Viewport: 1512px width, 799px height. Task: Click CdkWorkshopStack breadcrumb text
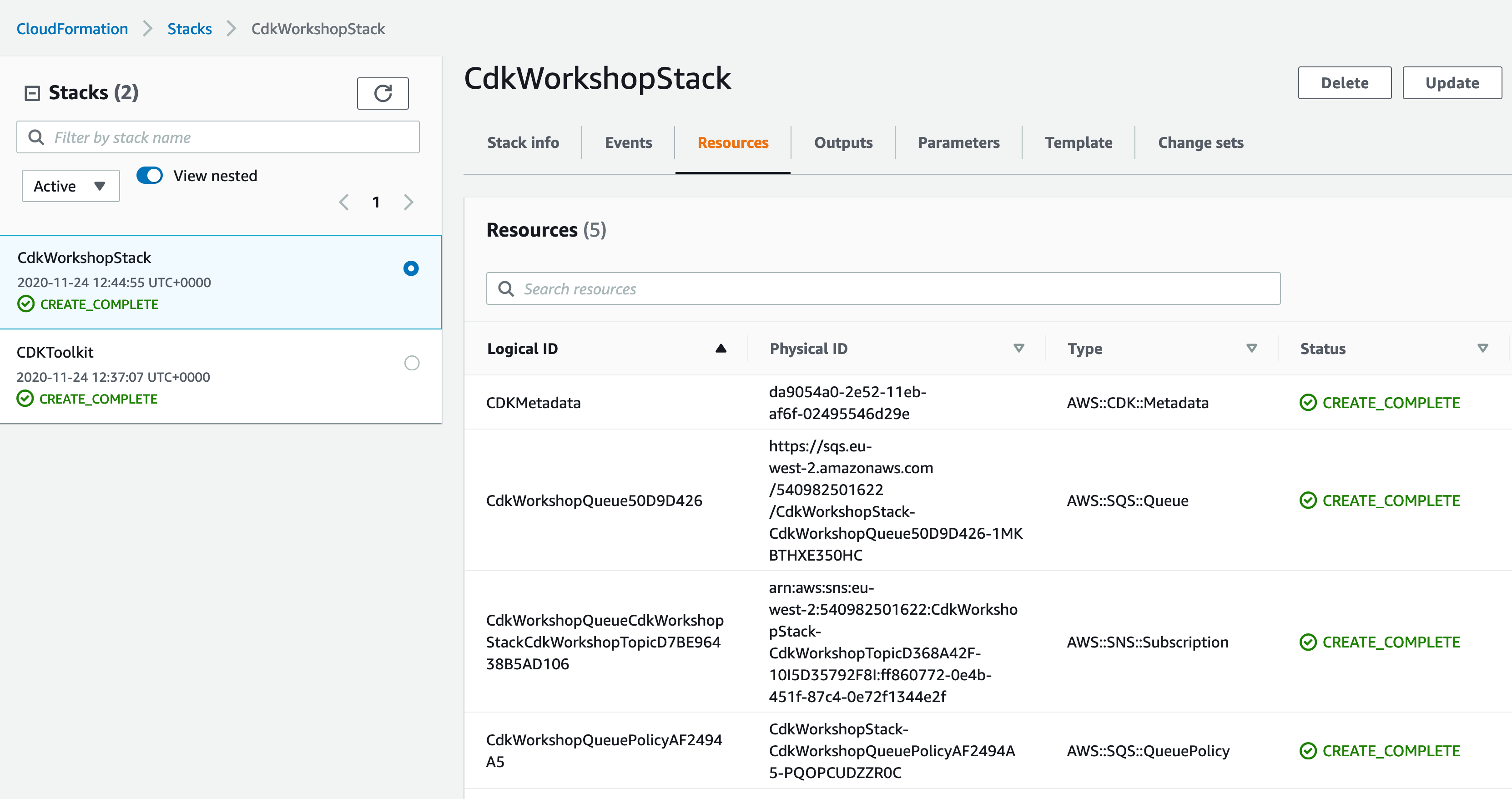point(318,29)
